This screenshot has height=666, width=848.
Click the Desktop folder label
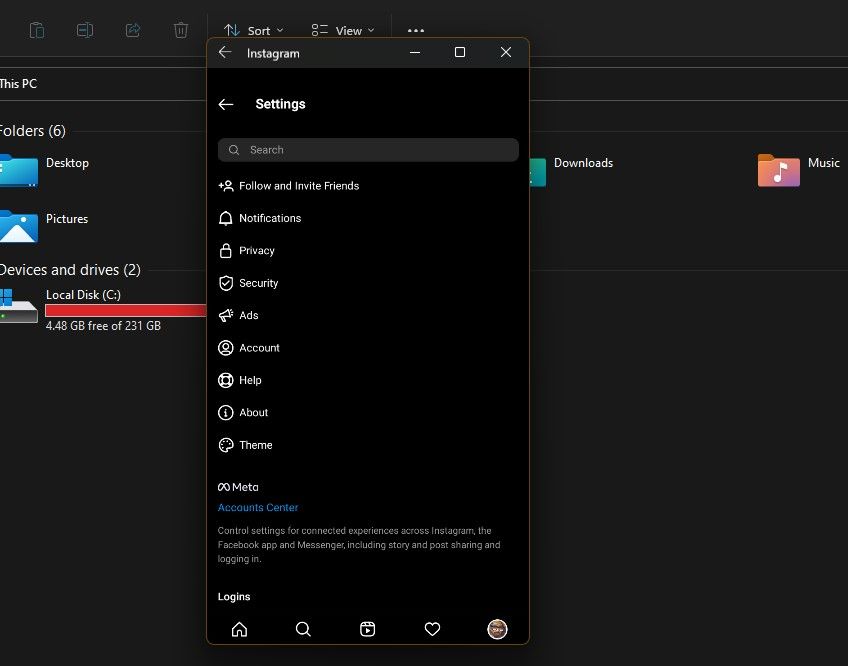67,163
